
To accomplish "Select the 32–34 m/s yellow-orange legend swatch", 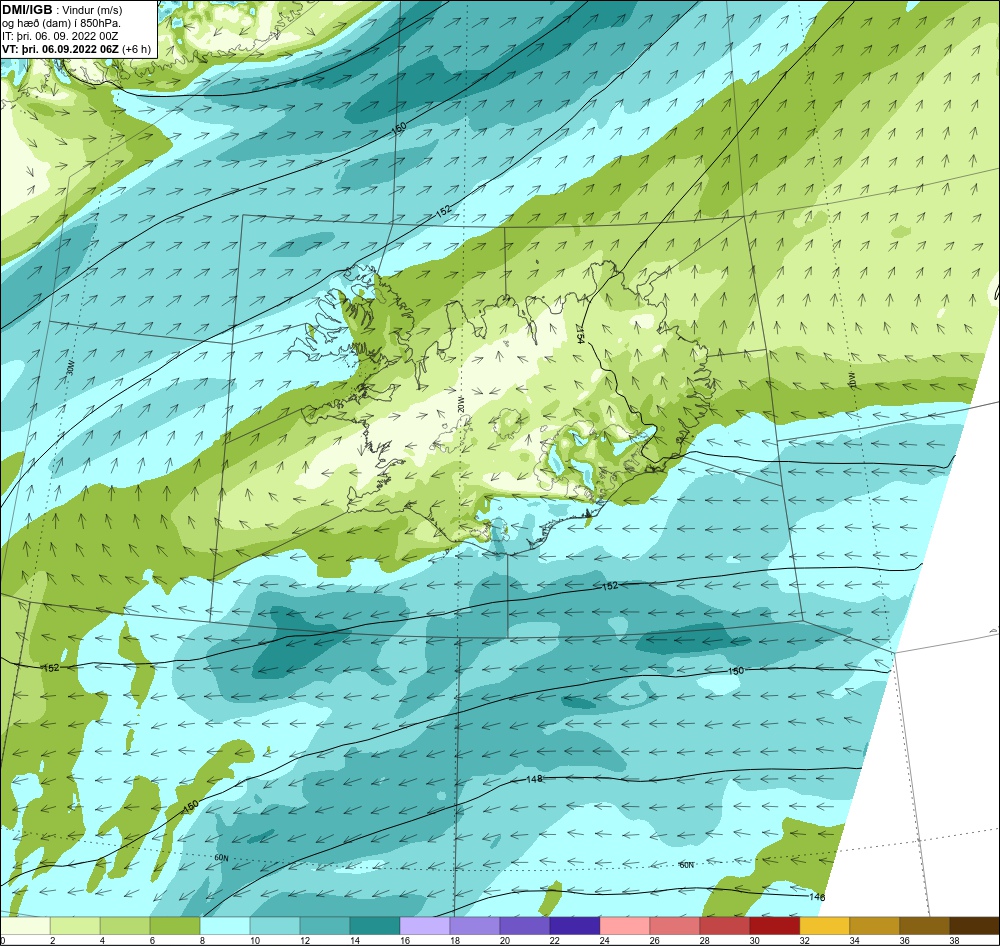I will point(825,926).
